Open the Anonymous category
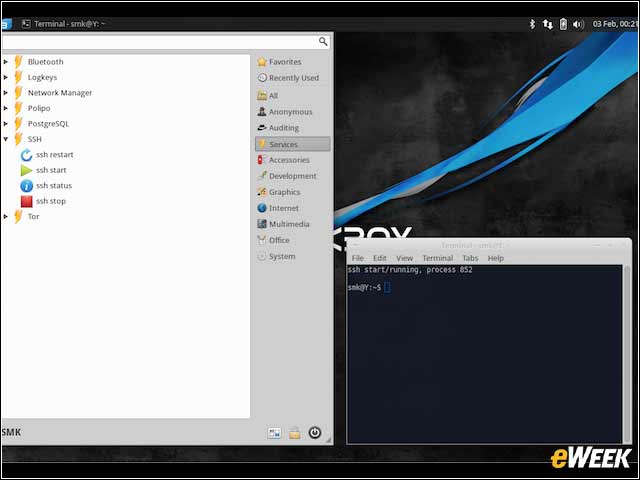This screenshot has width=640, height=480. [x=285, y=111]
